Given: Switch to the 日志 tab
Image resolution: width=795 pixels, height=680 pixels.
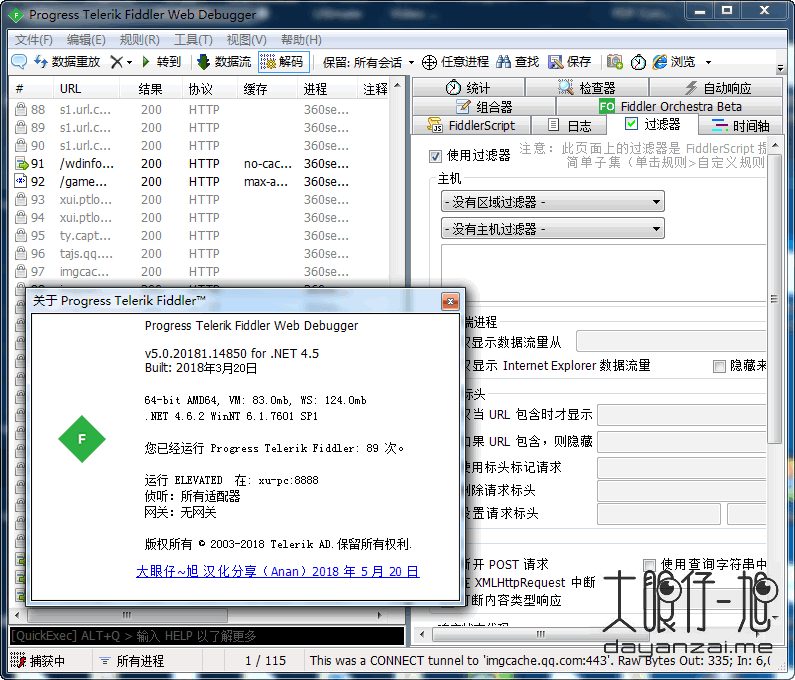Looking at the screenshot, I should 569,125.
